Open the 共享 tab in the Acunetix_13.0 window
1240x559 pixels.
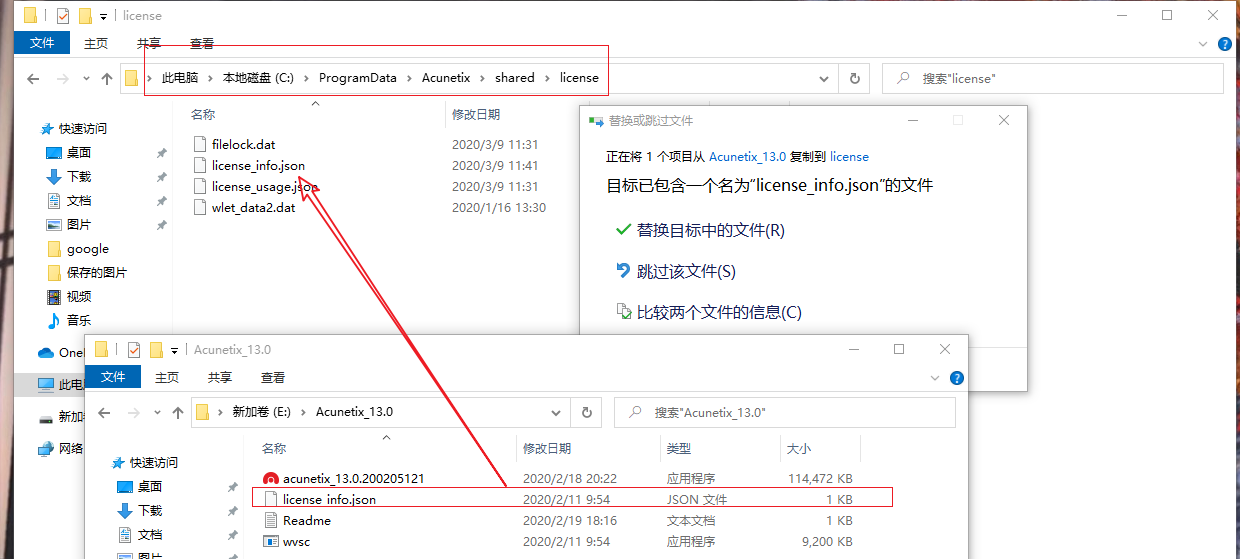pos(220,377)
